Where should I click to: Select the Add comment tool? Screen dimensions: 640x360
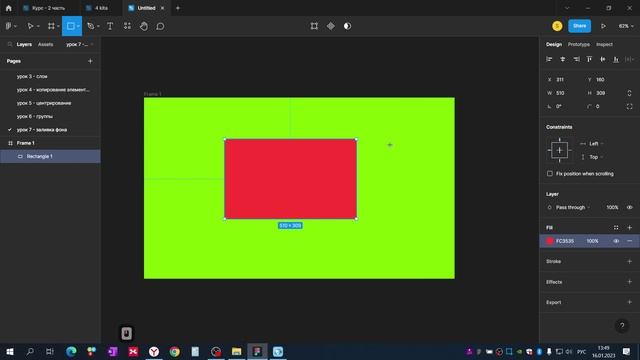(x=160, y=26)
